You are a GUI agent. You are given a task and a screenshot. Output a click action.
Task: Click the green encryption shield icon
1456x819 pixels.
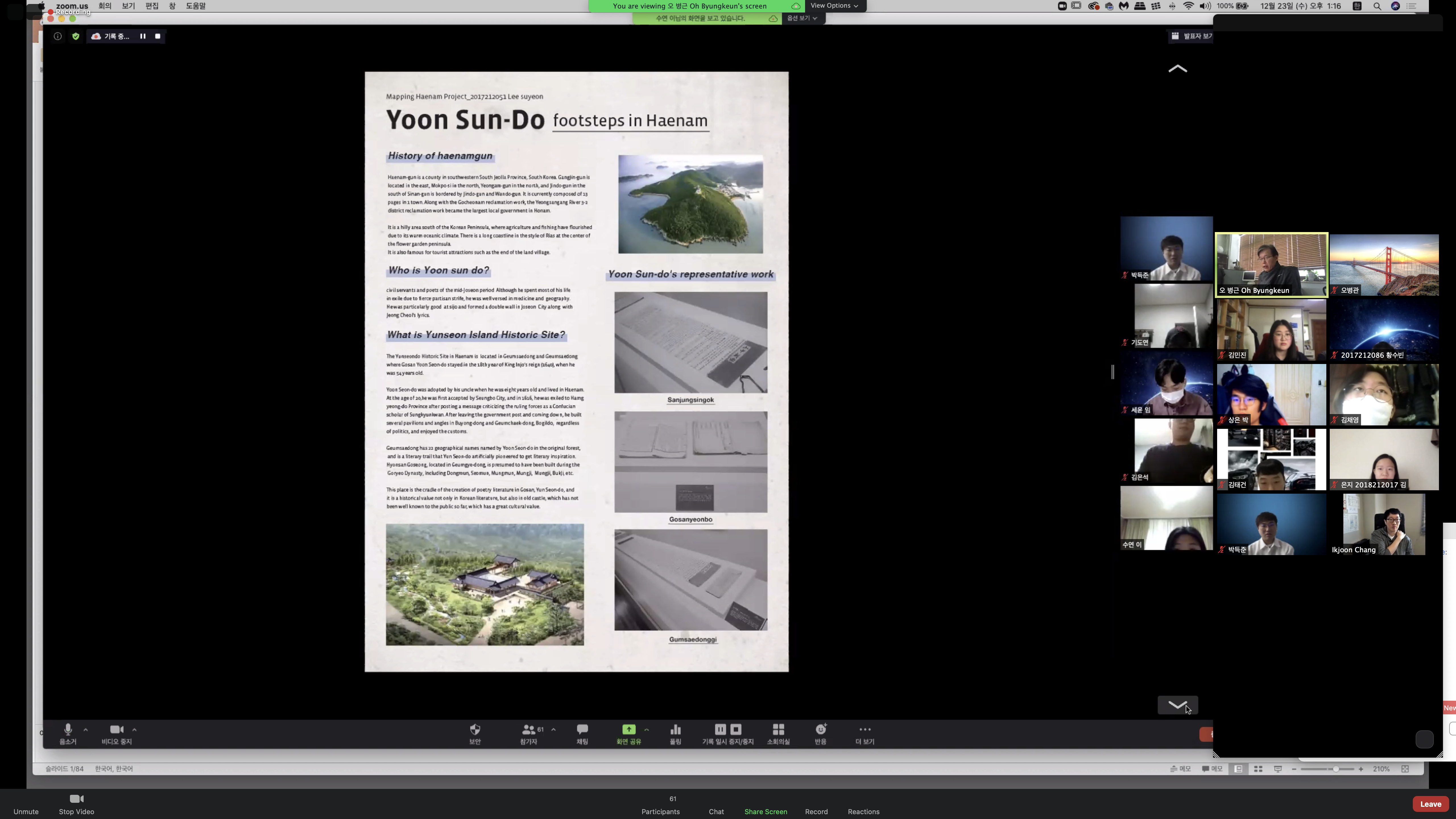[x=76, y=36]
